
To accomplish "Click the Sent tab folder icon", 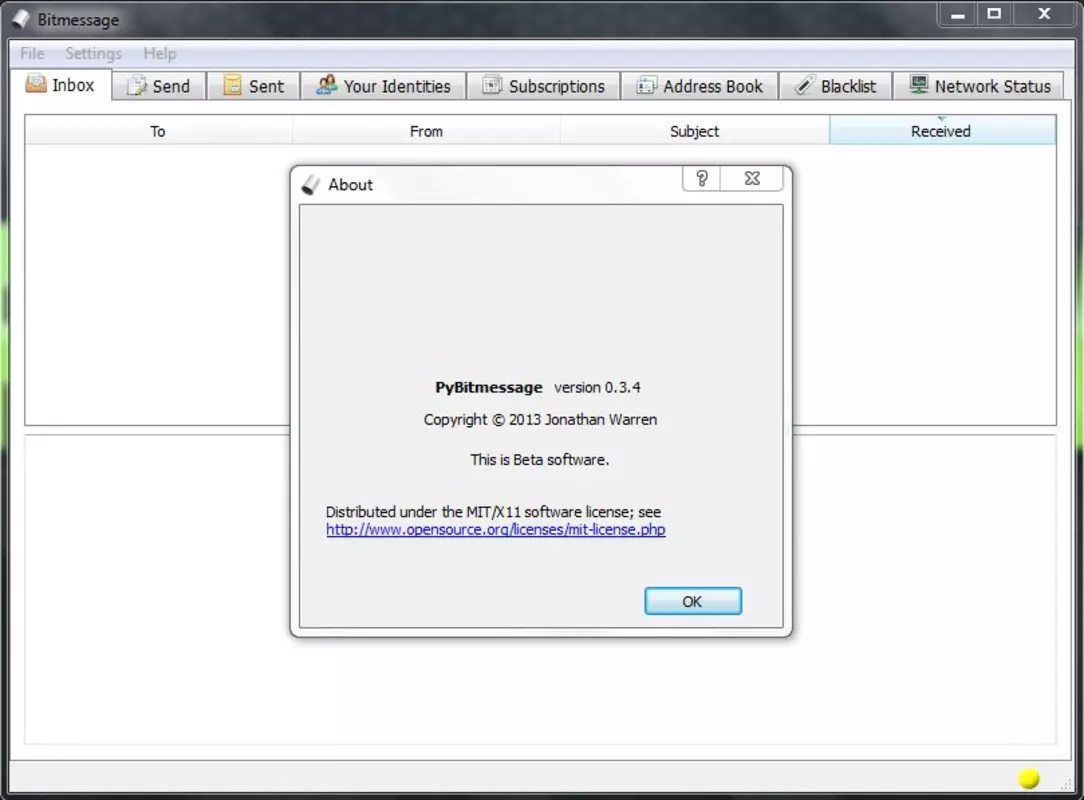I will tap(232, 85).
